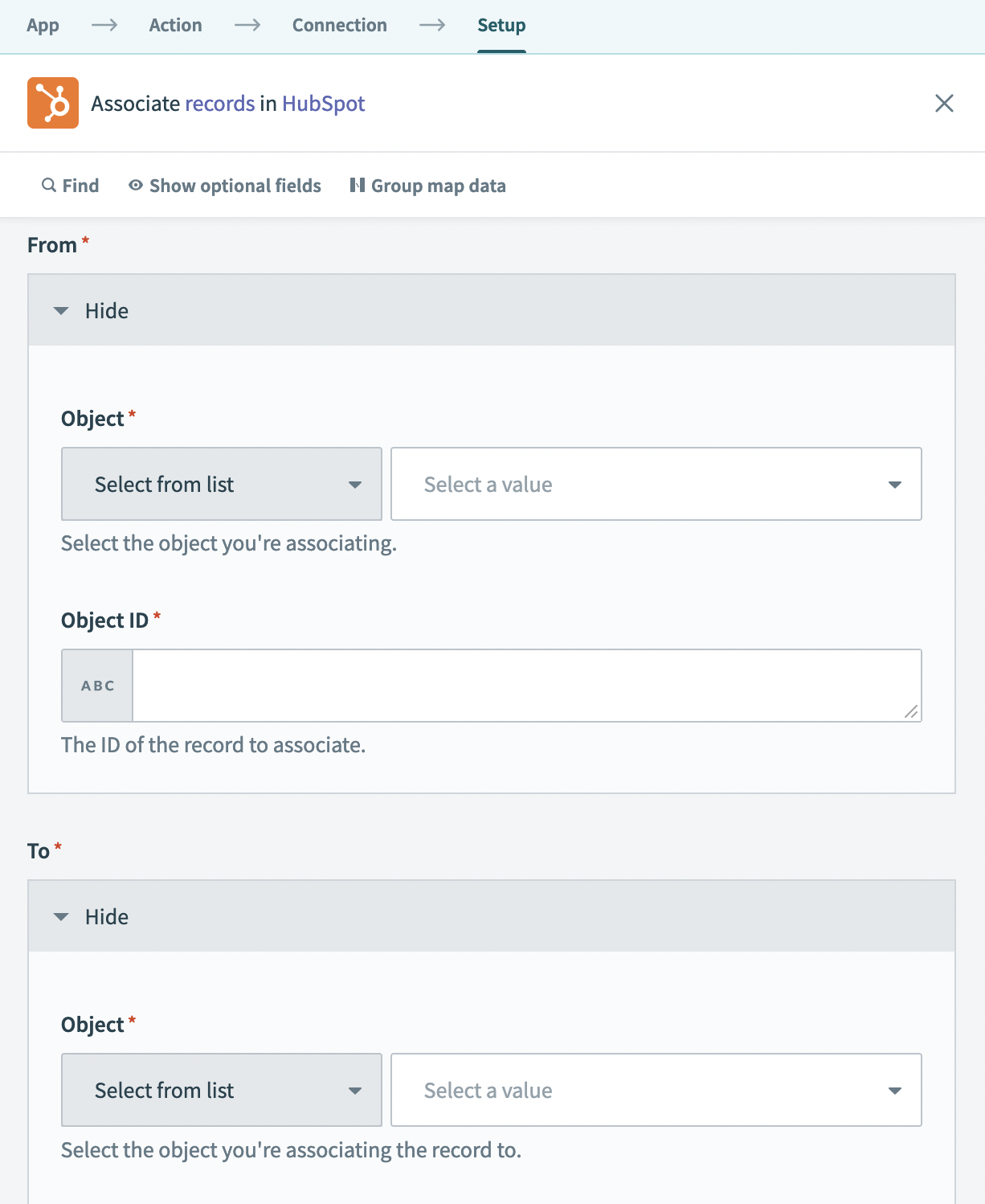Screen dimensions: 985x1204
Task: Click the 'HubSpot' link in the title
Action: (x=323, y=104)
